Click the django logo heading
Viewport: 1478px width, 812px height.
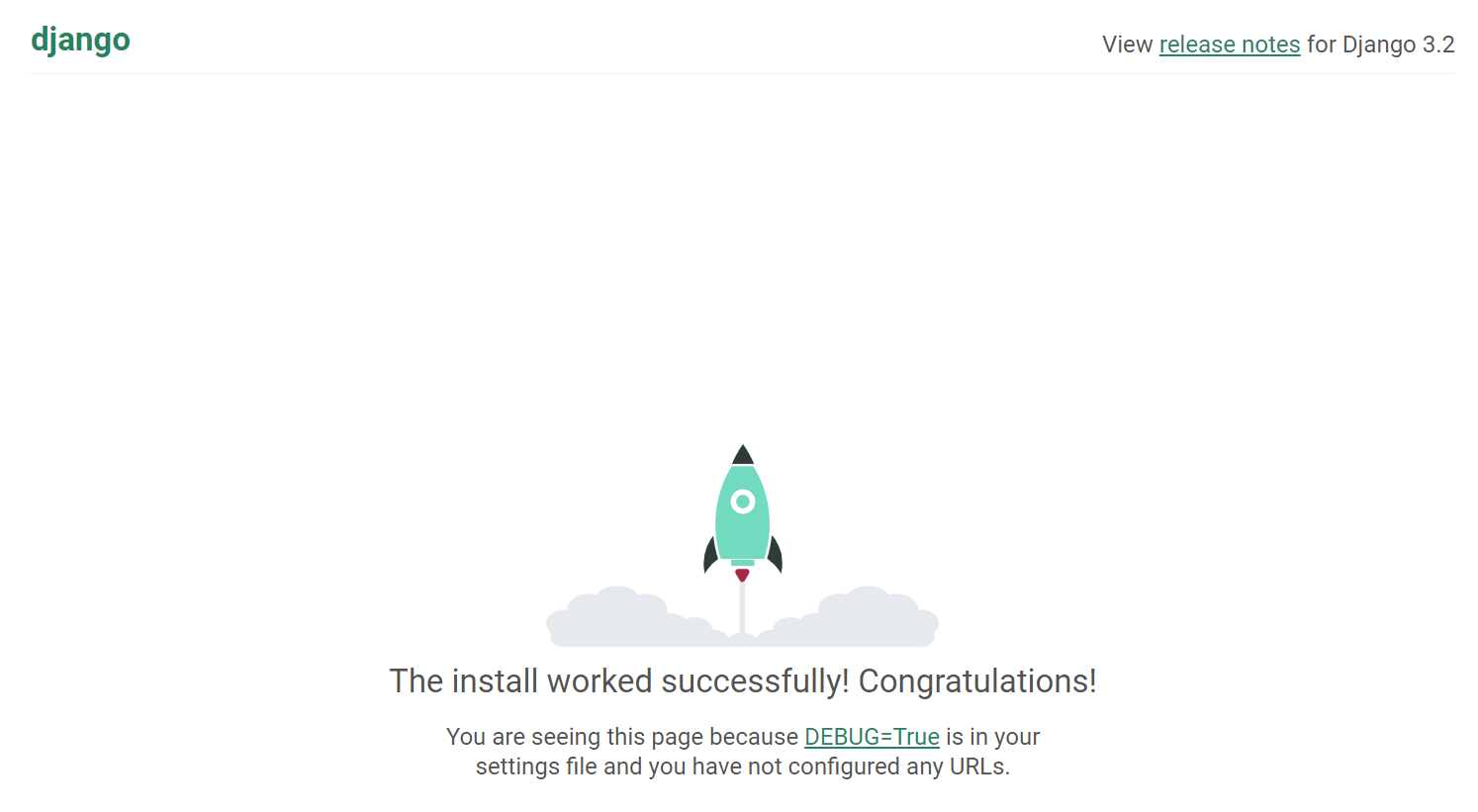point(80,41)
